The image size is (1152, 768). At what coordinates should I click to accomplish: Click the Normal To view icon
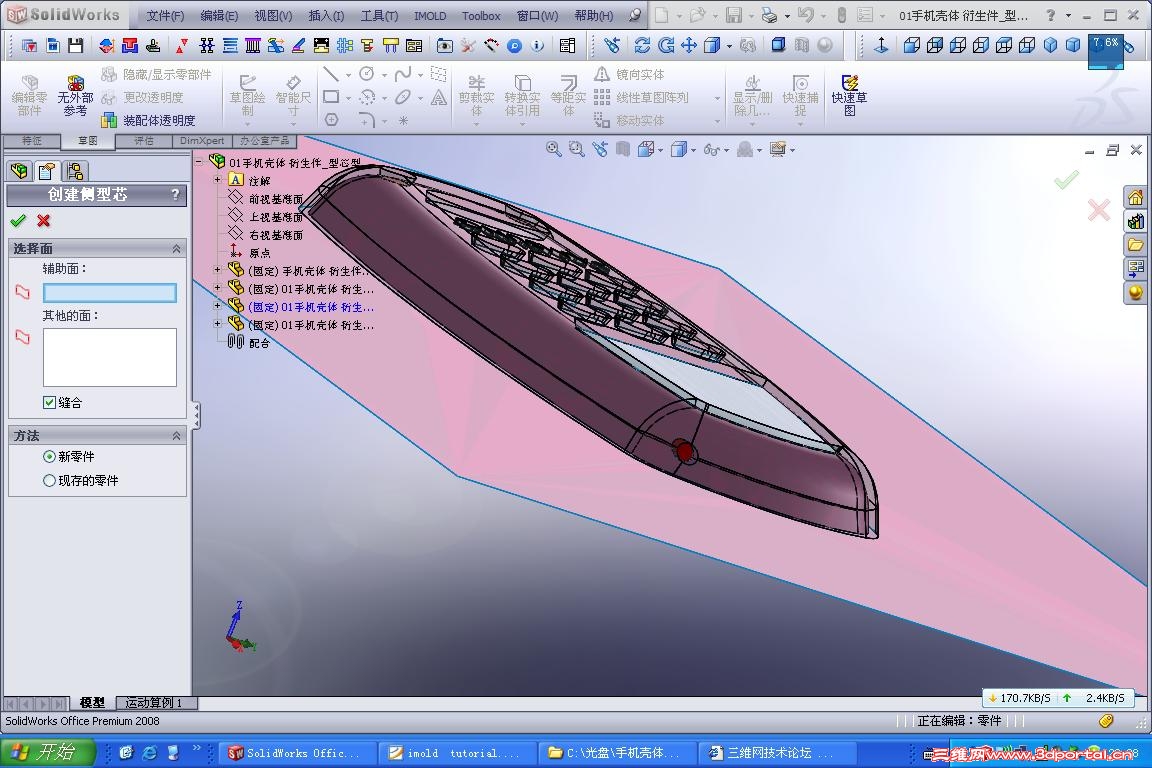[882, 46]
